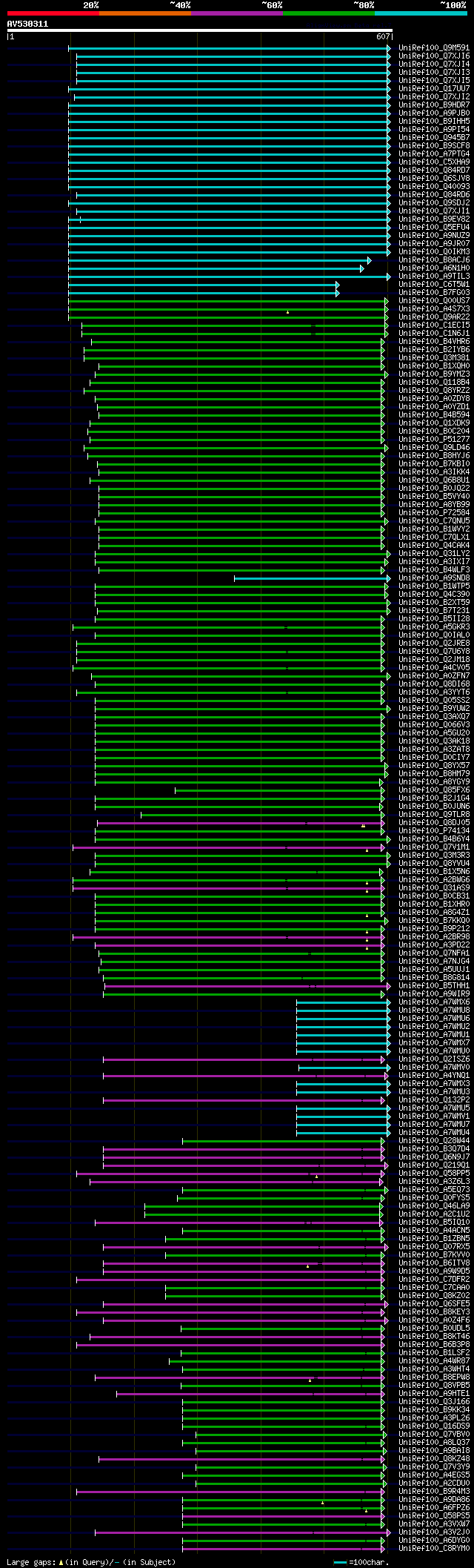Open hit UniRef100_A9PJB0
Screen dimensions: 474x1568
[x=434, y=113]
